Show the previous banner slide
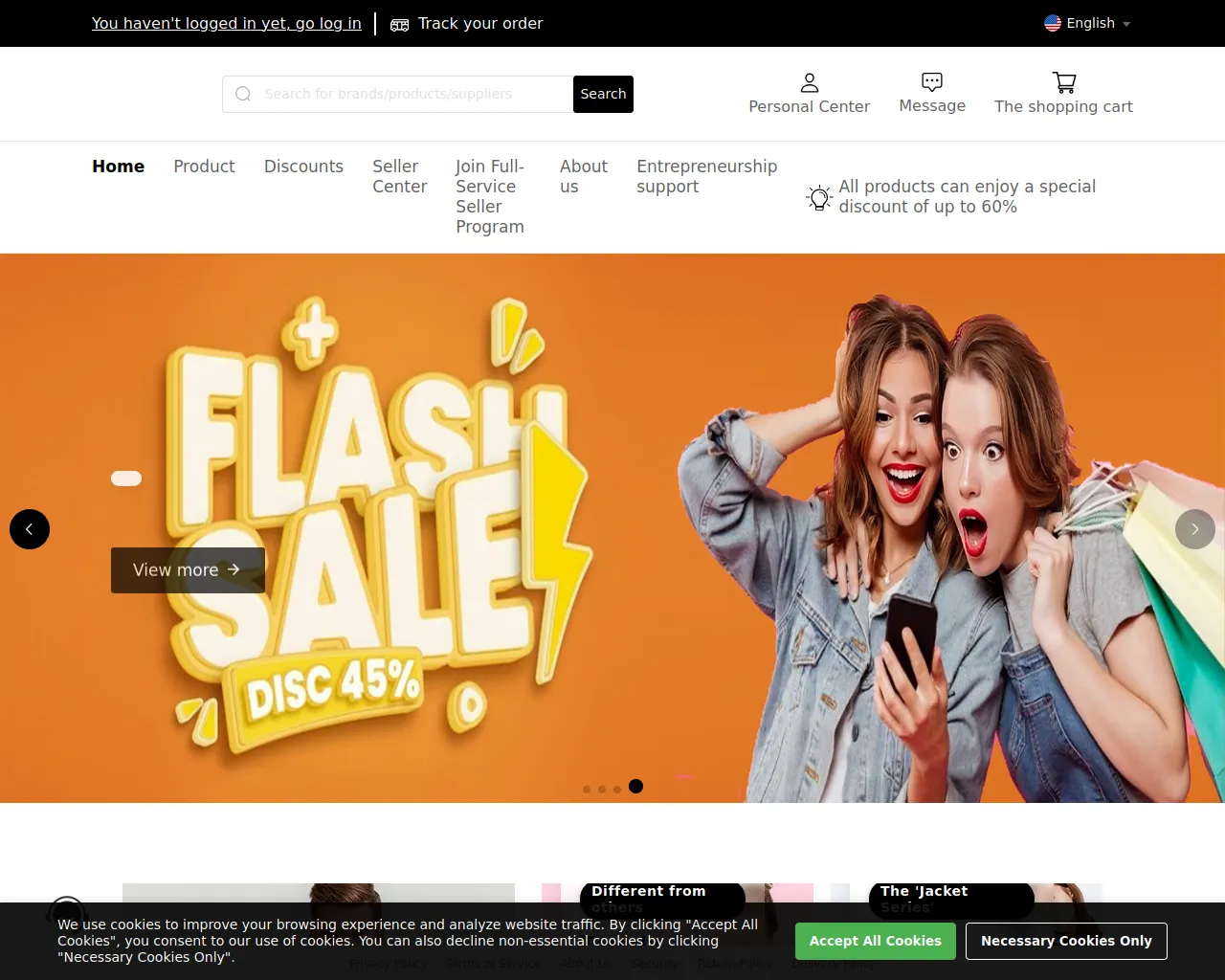The image size is (1225, 980). click(x=30, y=529)
